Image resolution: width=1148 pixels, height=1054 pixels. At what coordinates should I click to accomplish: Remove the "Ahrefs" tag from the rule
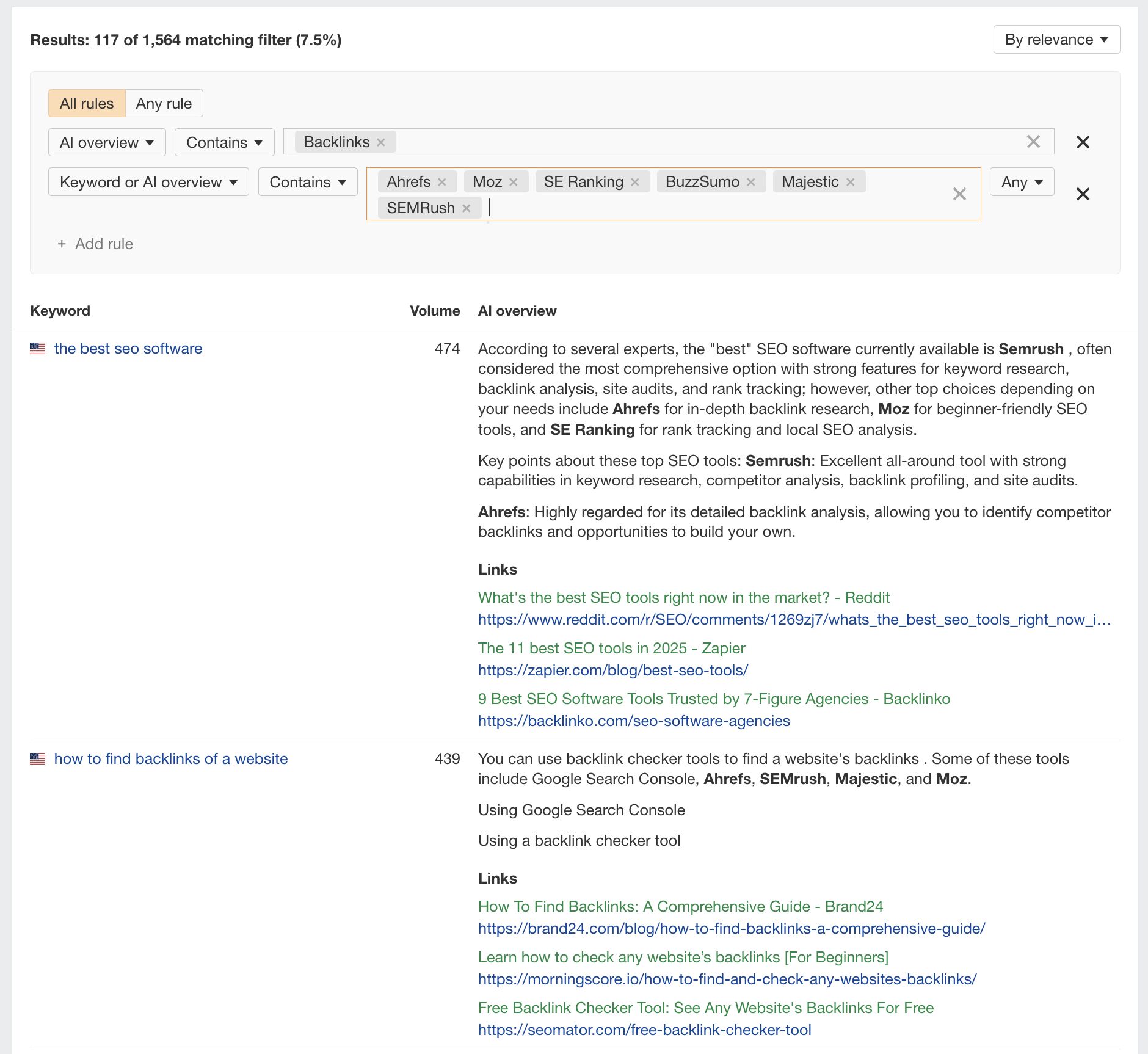pyautogui.click(x=441, y=181)
